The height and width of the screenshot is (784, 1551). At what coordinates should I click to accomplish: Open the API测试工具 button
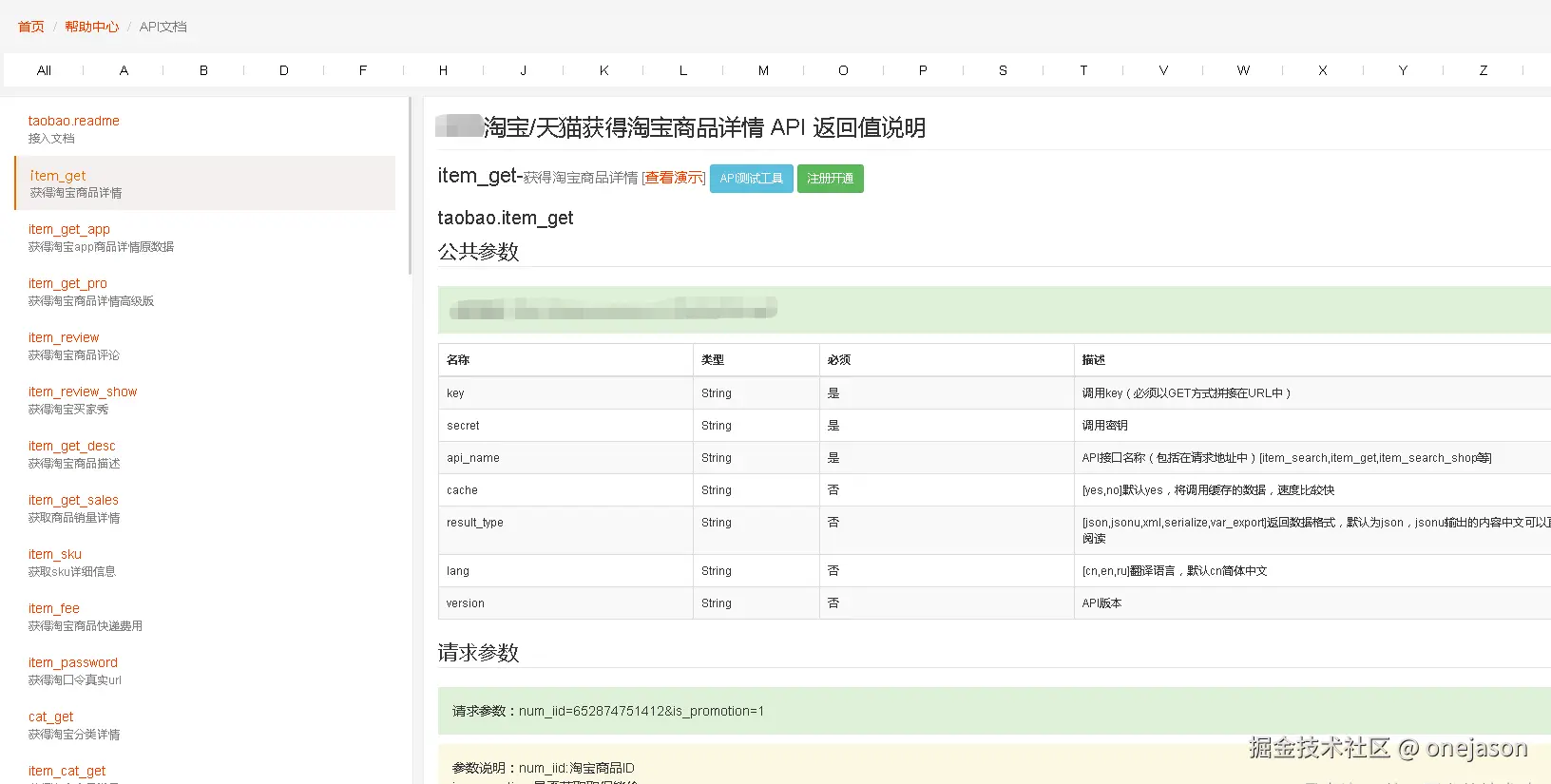click(751, 179)
